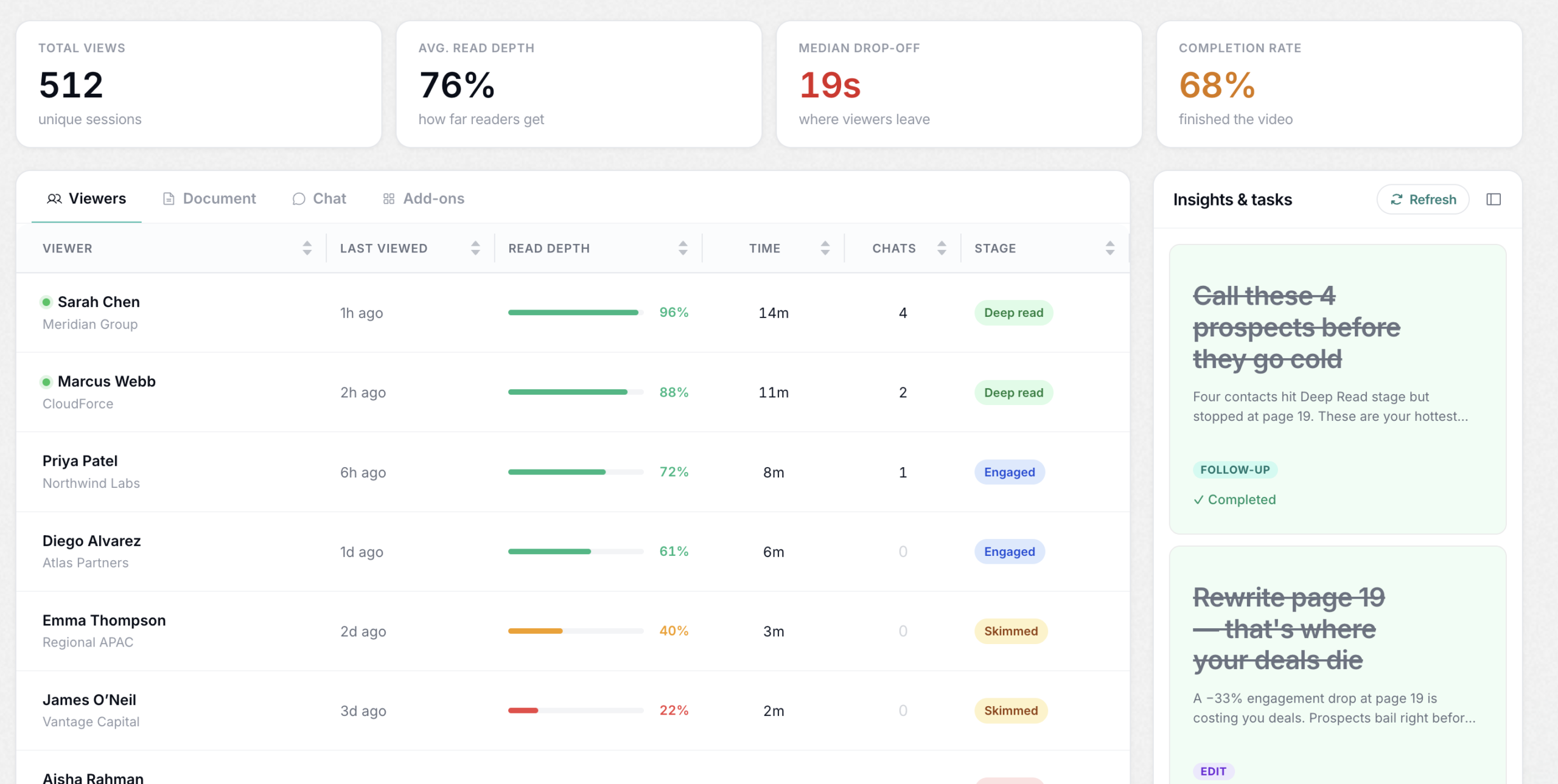1558x784 pixels.
Task: Open the Diego Alvarez viewer name
Action: tap(91, 541)
